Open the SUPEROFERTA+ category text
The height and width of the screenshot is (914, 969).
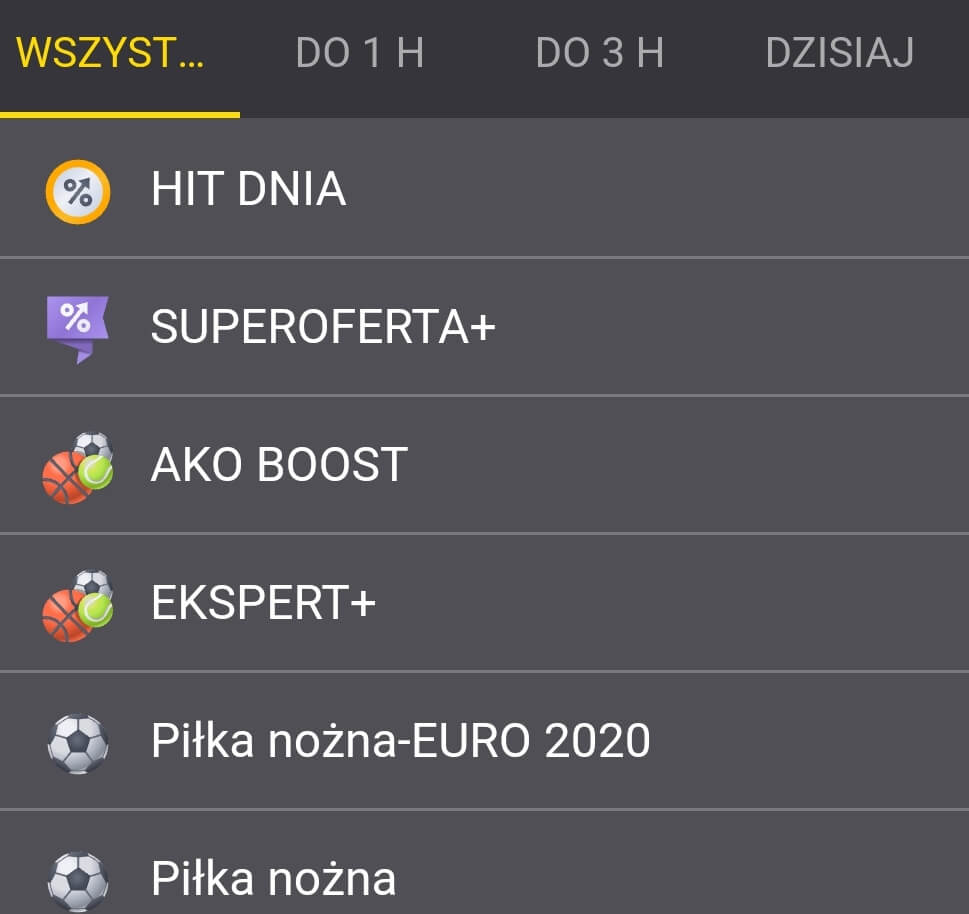pyautogui.click(x=323, y=327)
